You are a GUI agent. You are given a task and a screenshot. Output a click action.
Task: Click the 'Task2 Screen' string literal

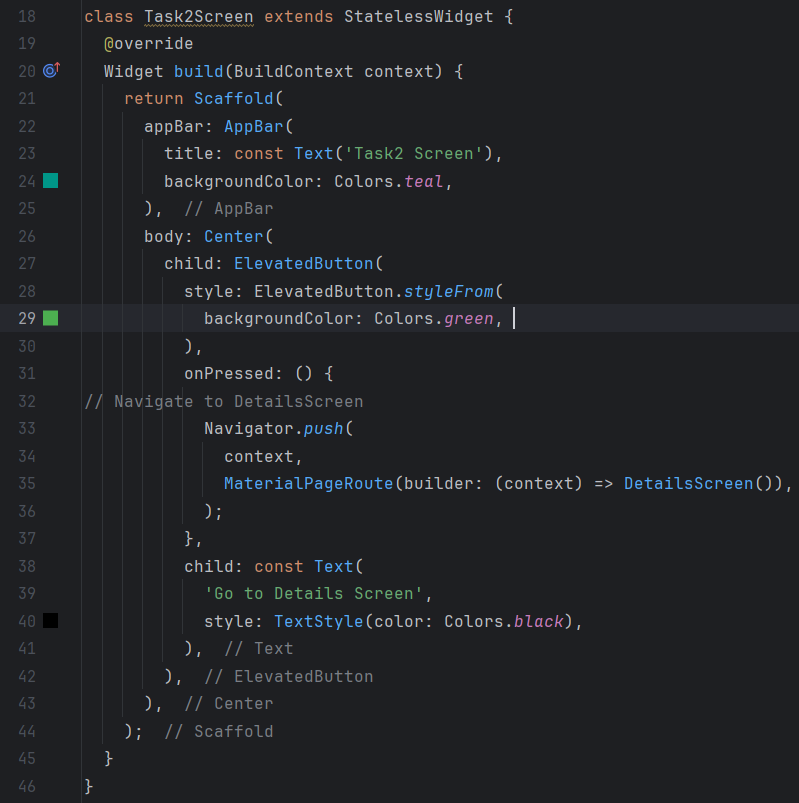click(414, 154)
